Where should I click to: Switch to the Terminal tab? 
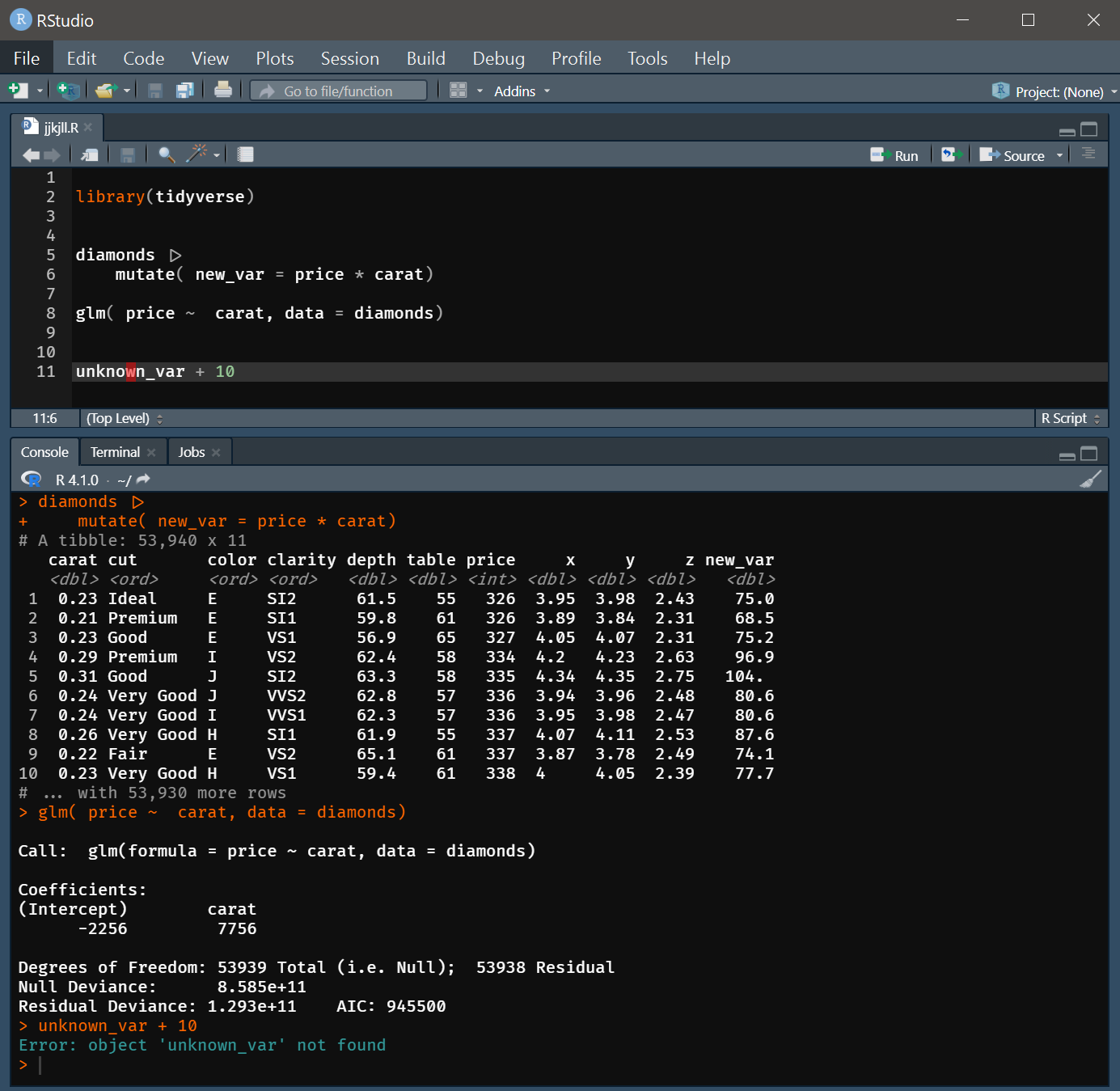[115, 451]
